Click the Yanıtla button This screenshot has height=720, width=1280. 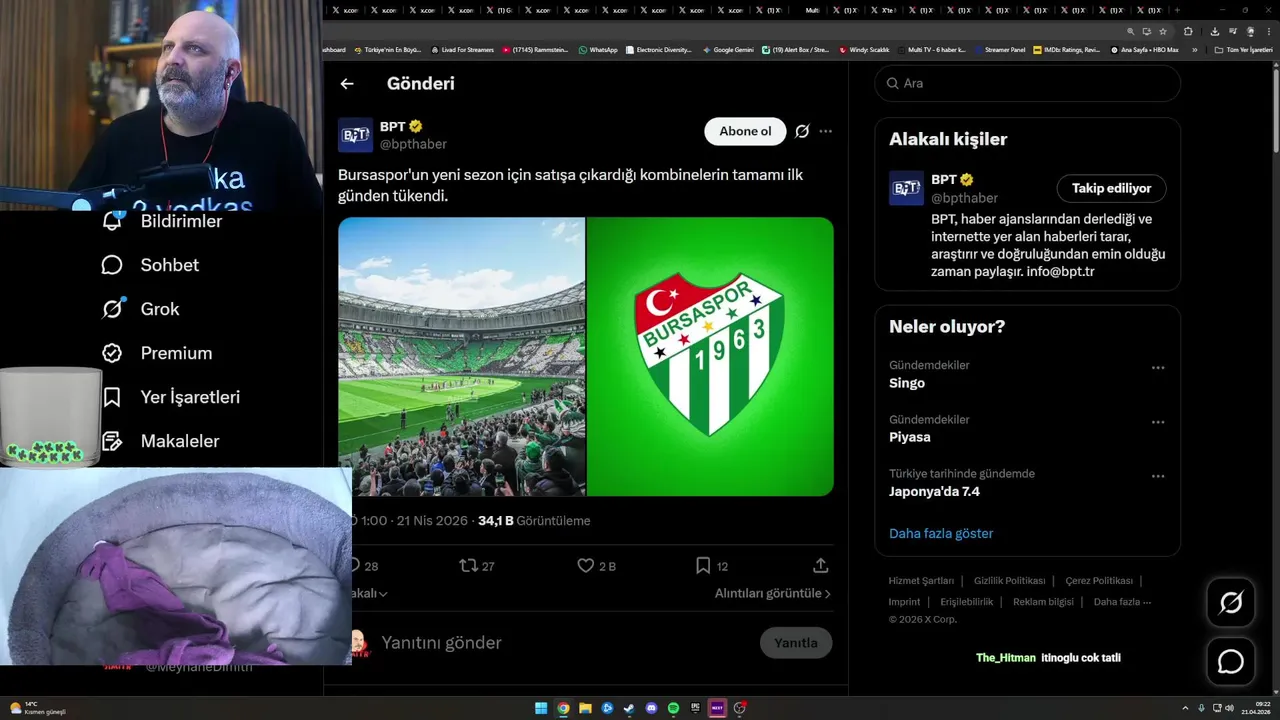click(x=796, y=643)
